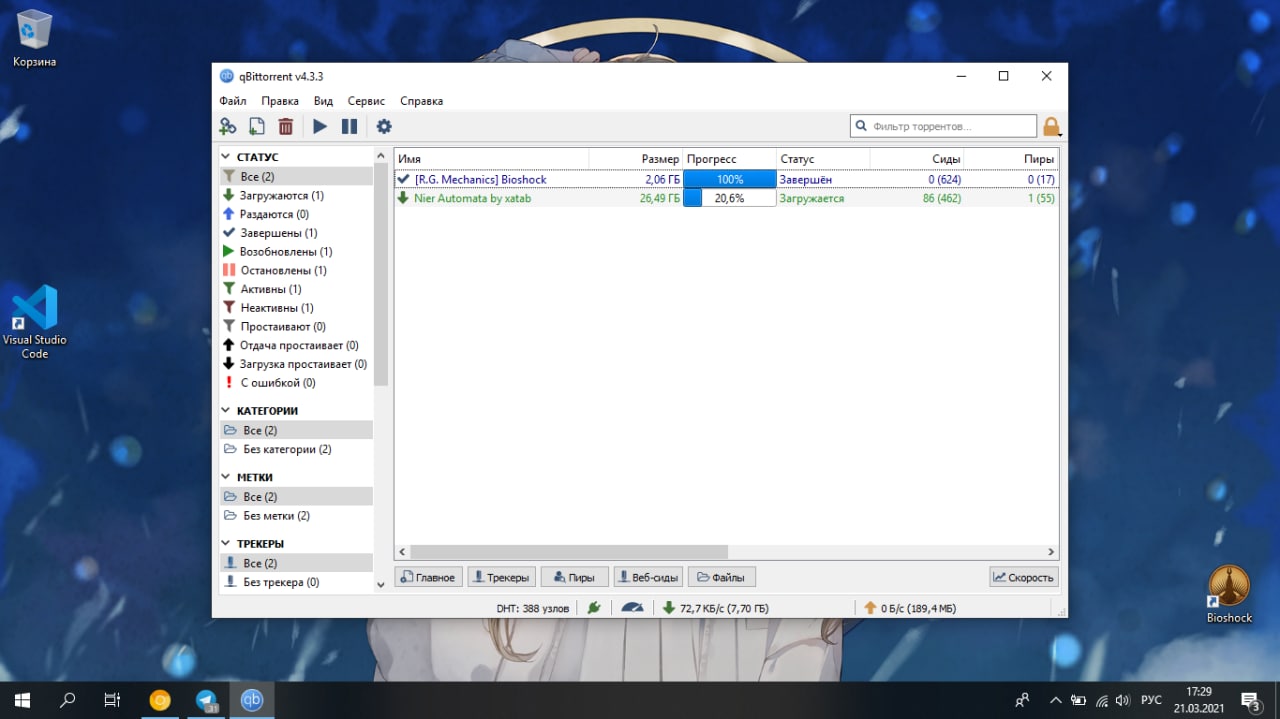The height and width of the screenshot is (719, 1280).
Task: Click horizontal scrollbar of torrent list
Action: [x=569, y=552]
